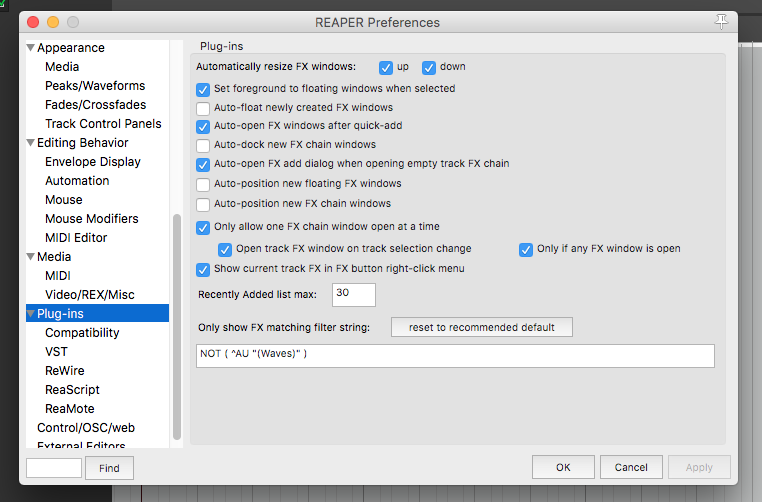This screenshot has width=762, height=502.
Task: Click the Recently Added list max field
Action: 353,295
